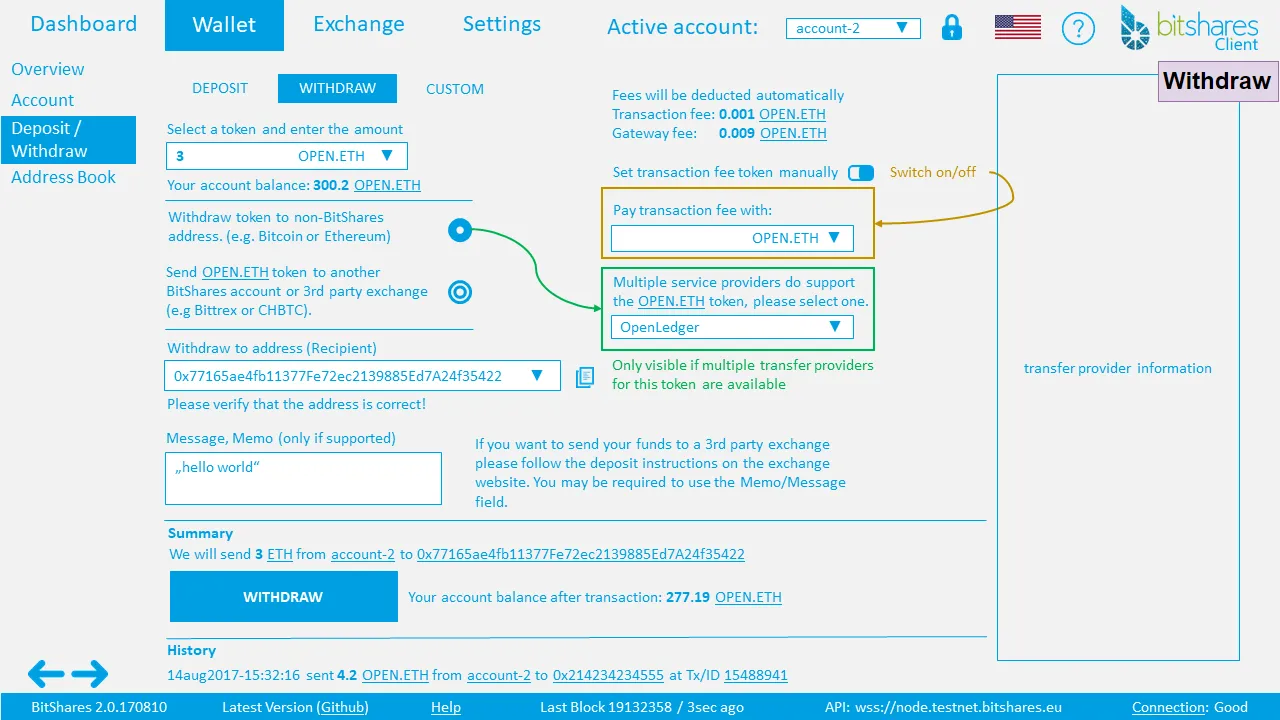Click the transfer provider information panel
This screenshot has height=720, width=1280.
tap(1118, 368)
